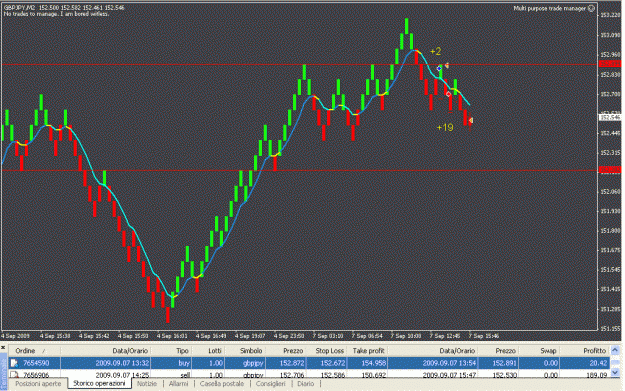Click open time 2009.09.07 13:32
The width and height of the screenshot is (625, 391).
122,363
